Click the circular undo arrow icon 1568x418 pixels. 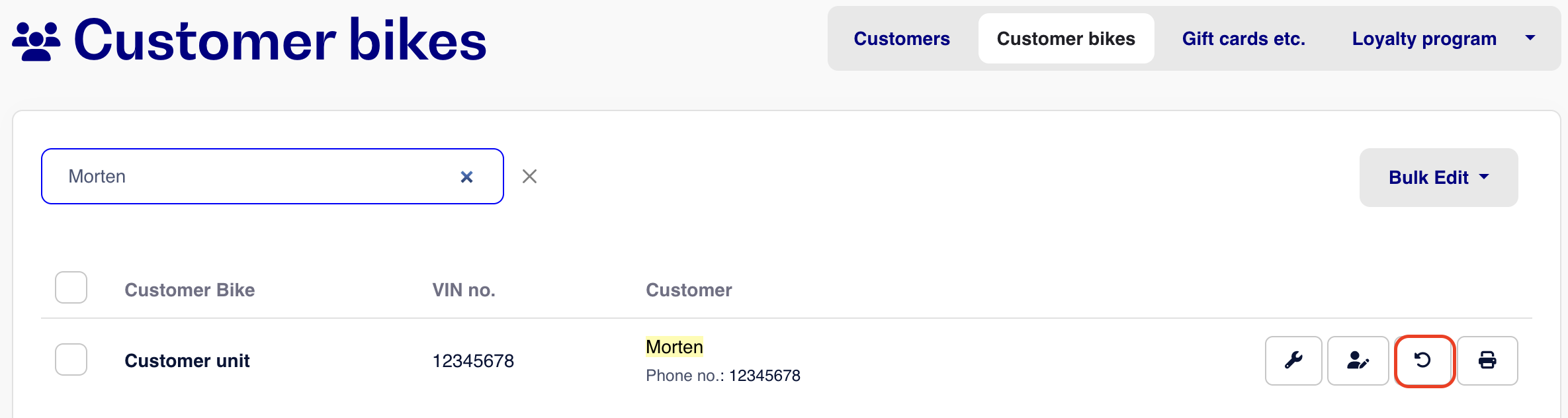1423,360
